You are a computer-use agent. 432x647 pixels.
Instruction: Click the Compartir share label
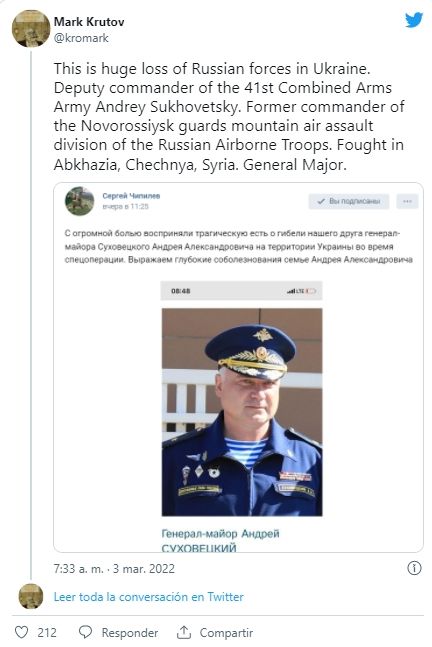pyautogui.click(x=226, y=633)
